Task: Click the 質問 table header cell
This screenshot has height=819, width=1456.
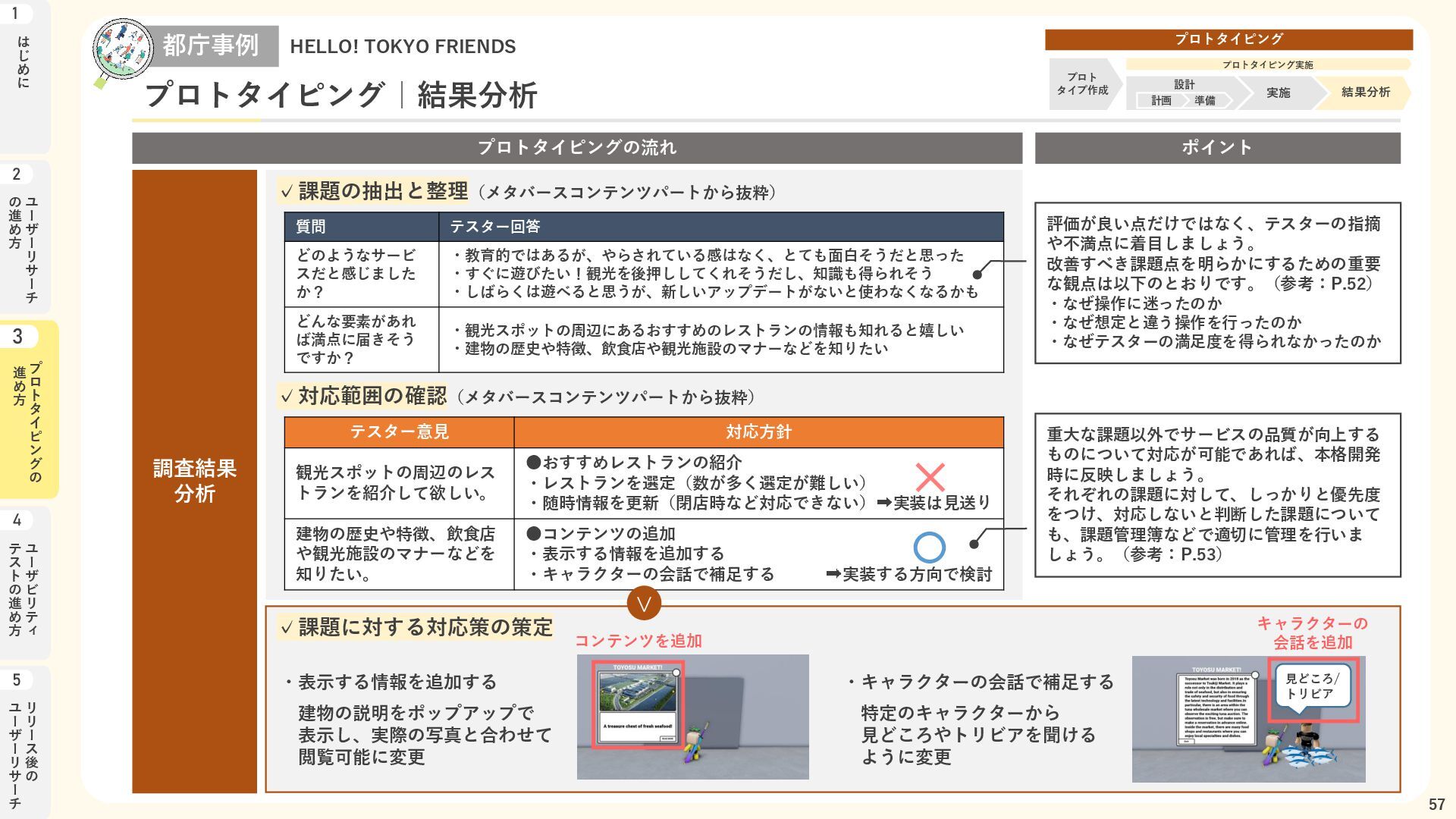Action: point(362,227)
